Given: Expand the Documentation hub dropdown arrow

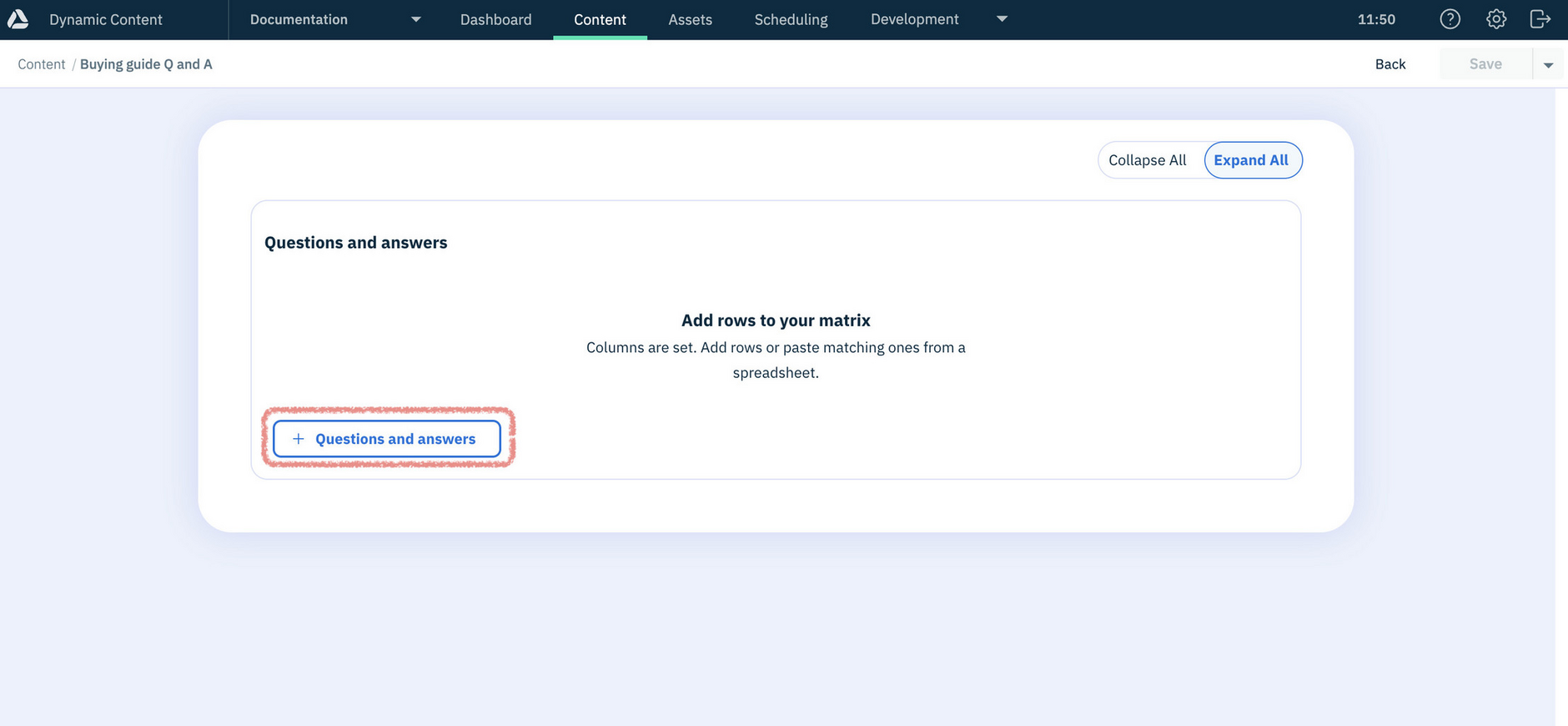Looking at the screenshot, I should pos(415,19).
